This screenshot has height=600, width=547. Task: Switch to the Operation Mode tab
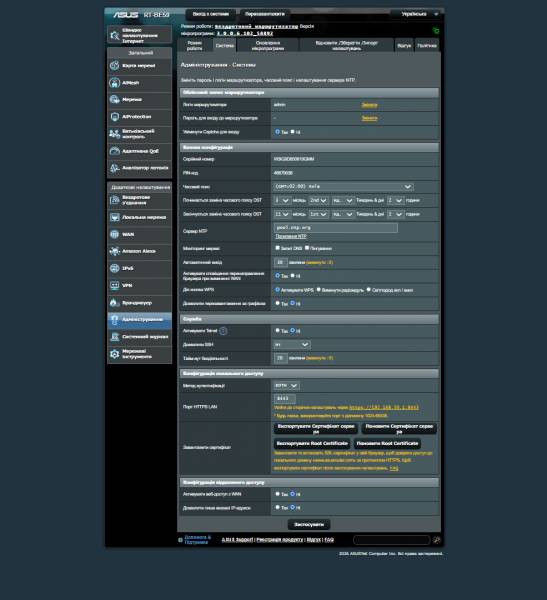pos(194,46)
